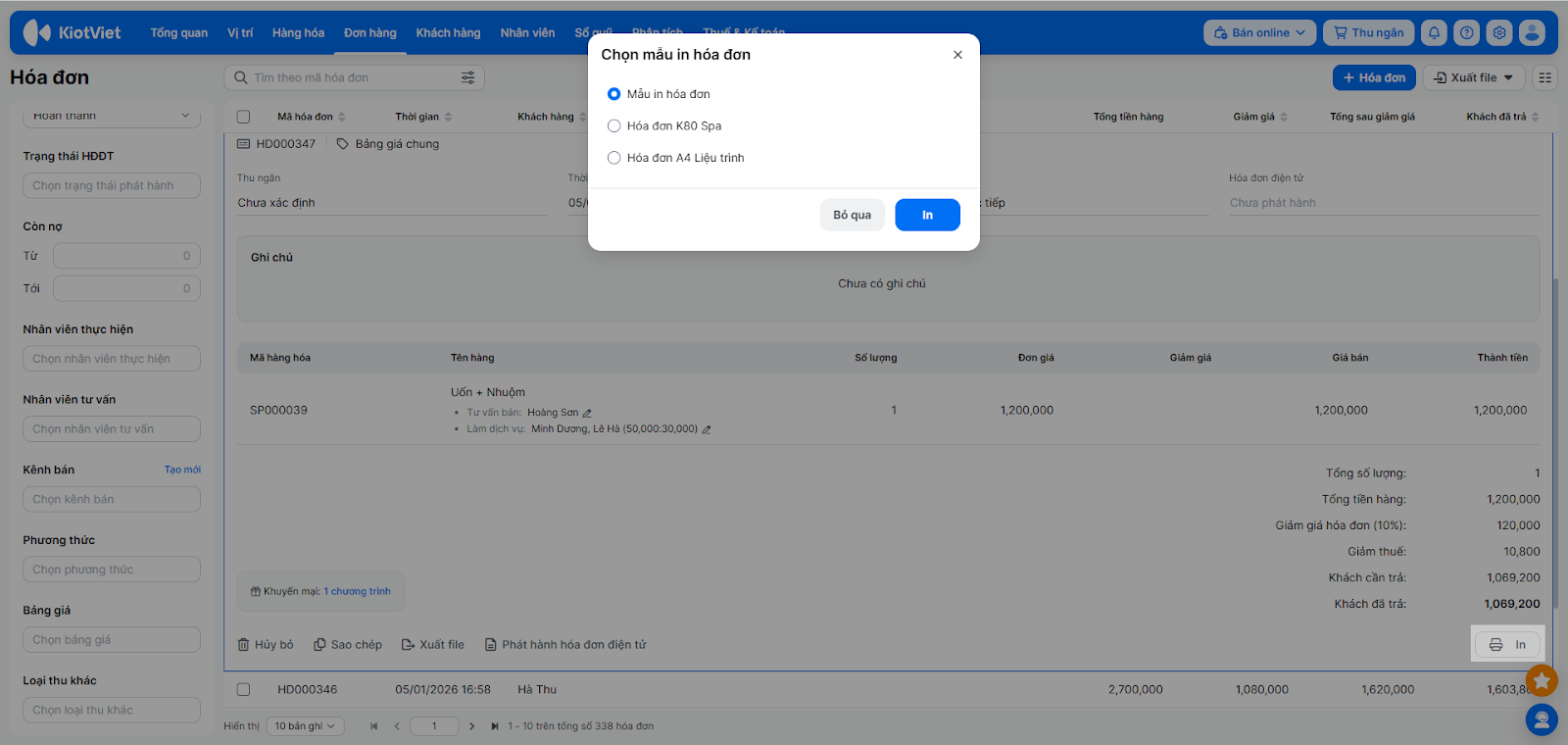Image resolution: width=1568 pixels, height=745 pixels.
Task: Click the orange star floating icon
Action: pyautogui.click(x=1542, y=680)
